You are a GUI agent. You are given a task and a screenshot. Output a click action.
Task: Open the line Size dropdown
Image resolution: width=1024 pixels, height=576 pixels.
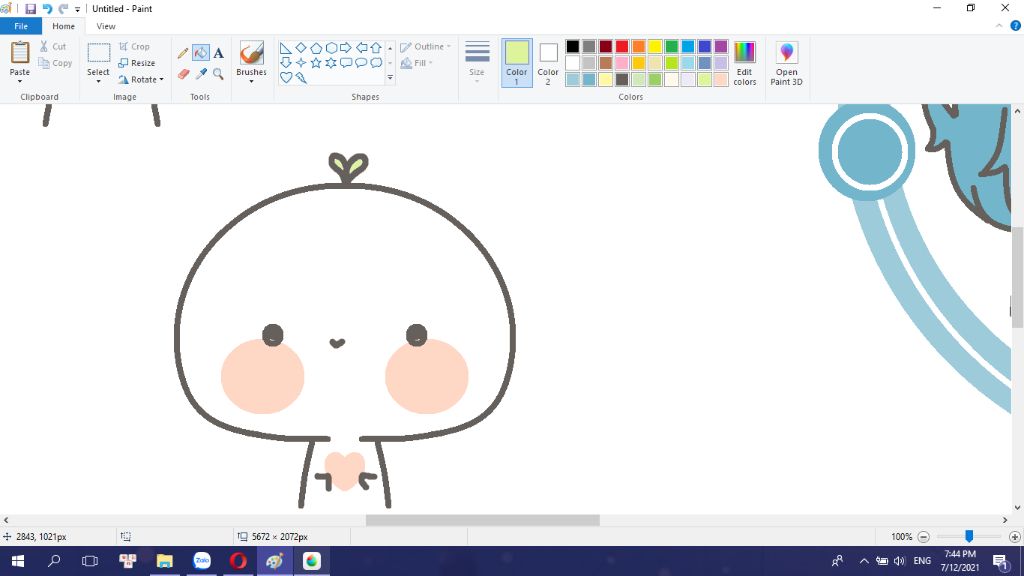click(x=477, y=63)
